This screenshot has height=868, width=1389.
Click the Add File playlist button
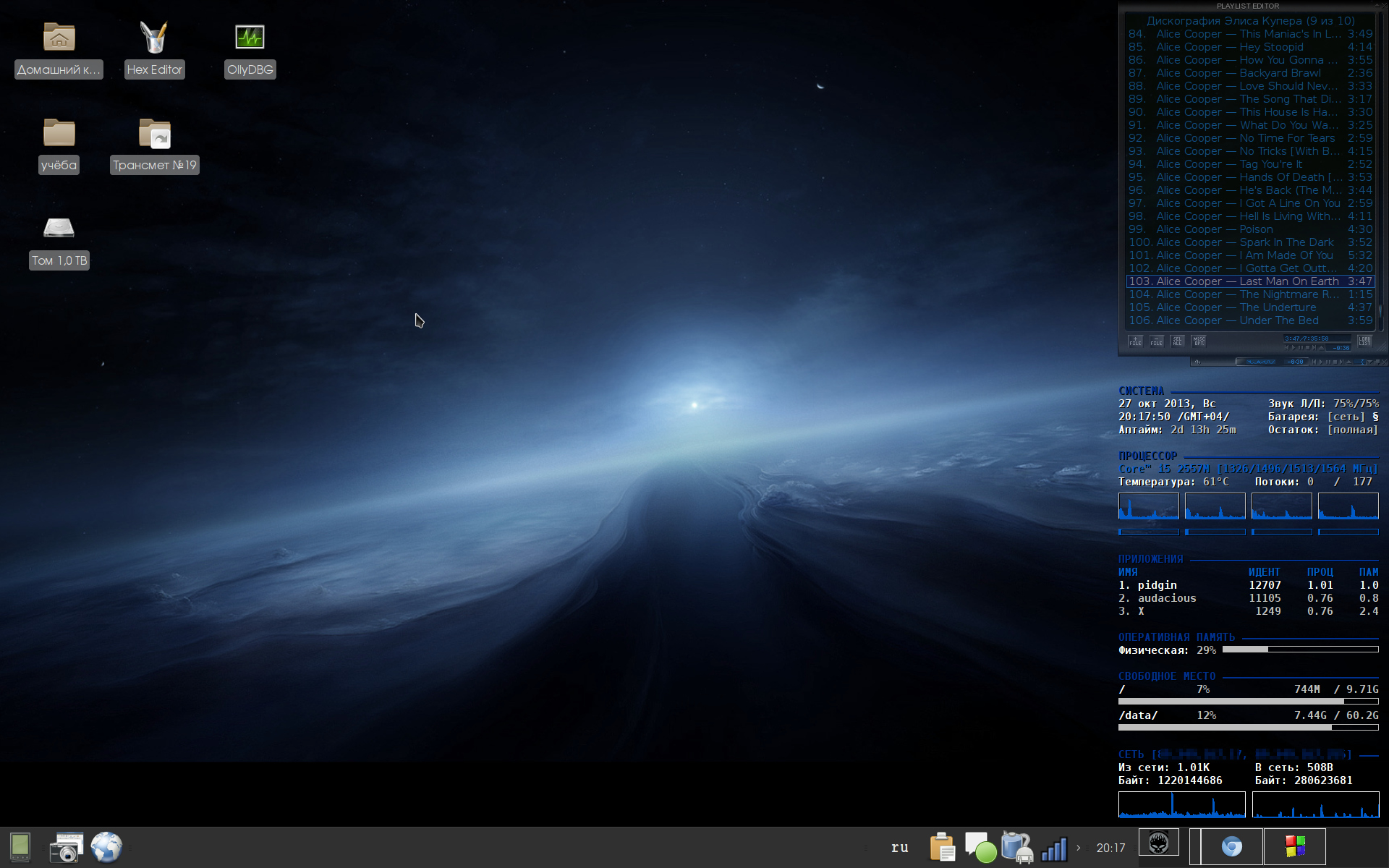coord(1135,341)
